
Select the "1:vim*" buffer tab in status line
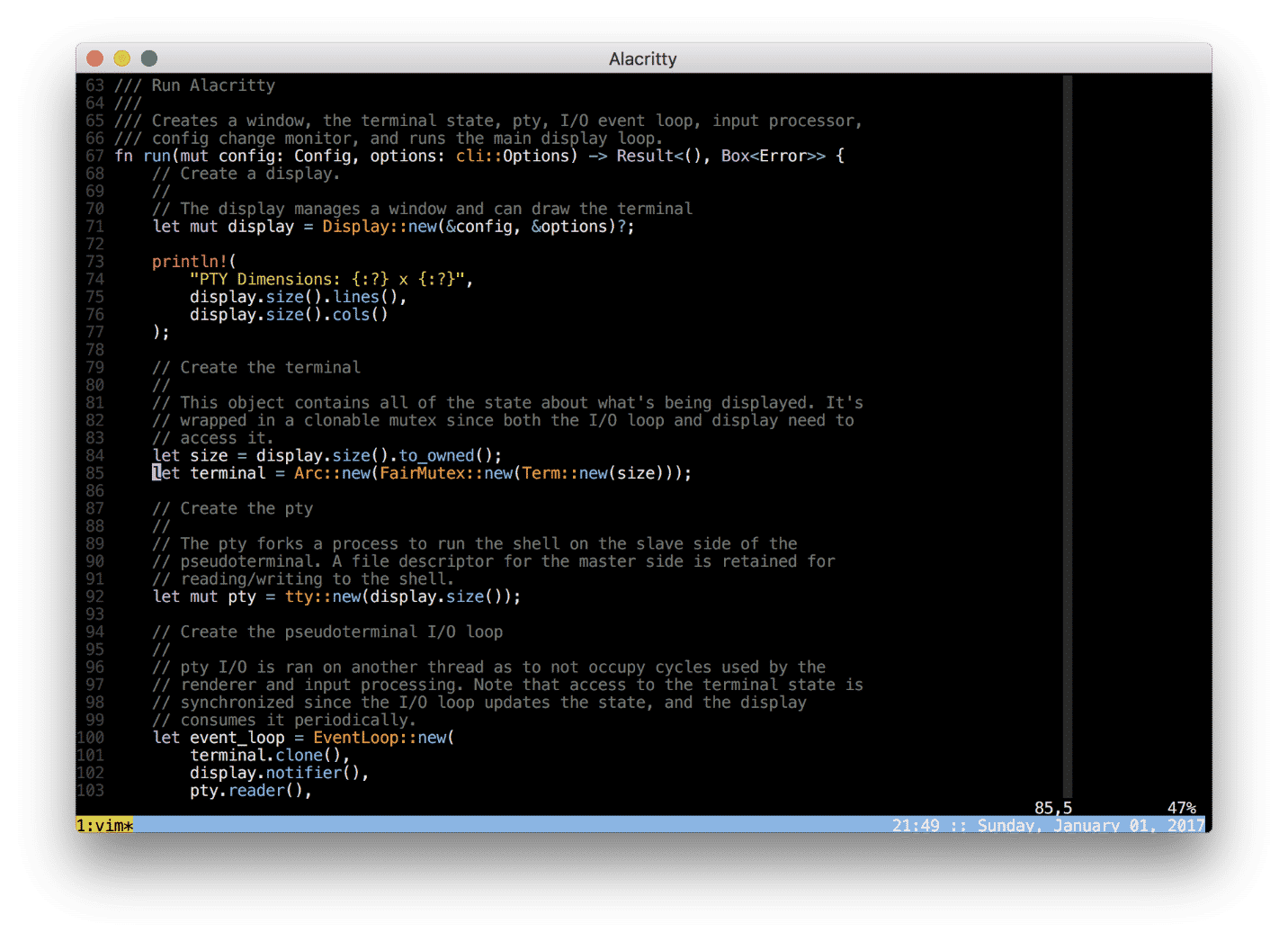click(x=103, y=824)
